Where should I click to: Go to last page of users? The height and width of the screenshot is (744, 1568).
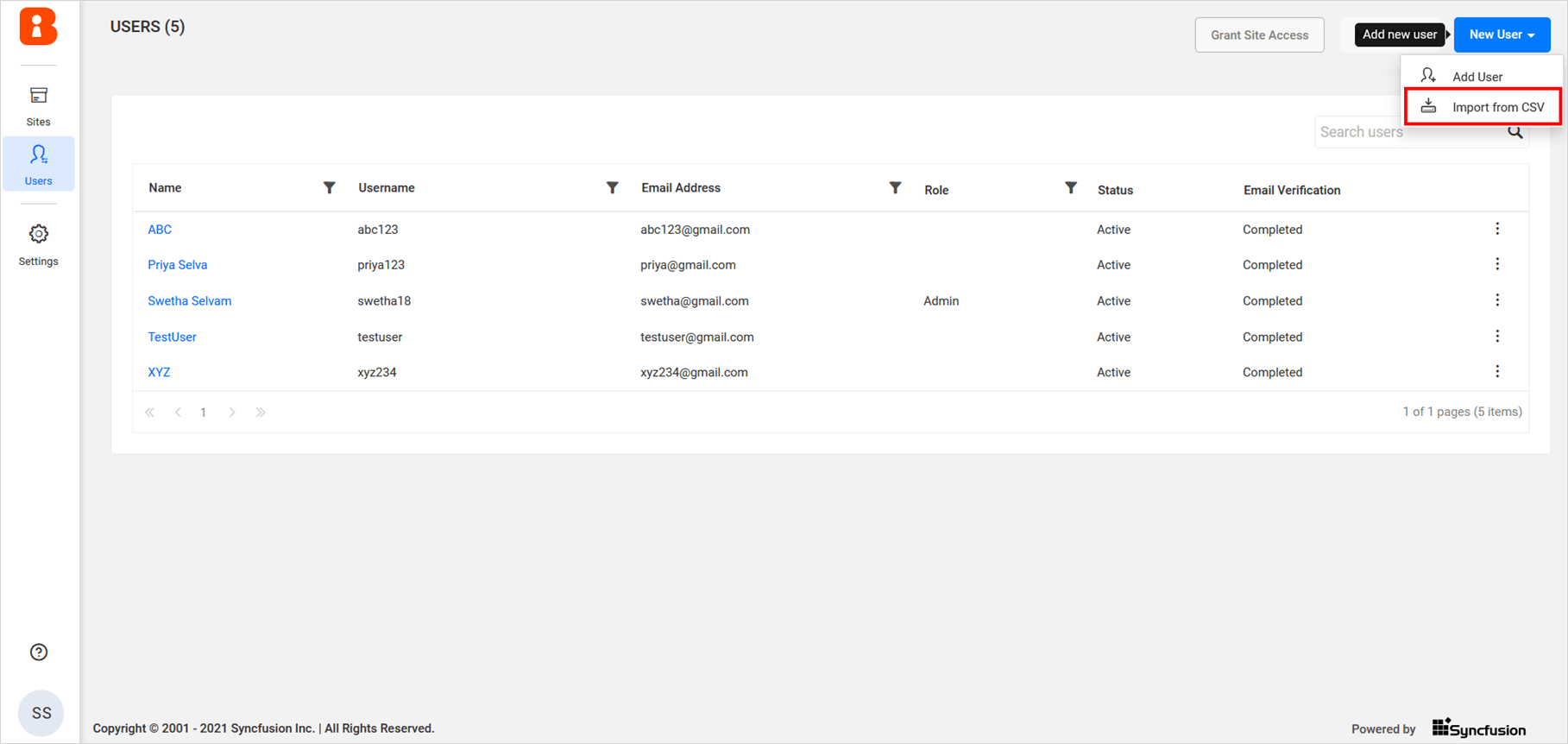[261, 413]
